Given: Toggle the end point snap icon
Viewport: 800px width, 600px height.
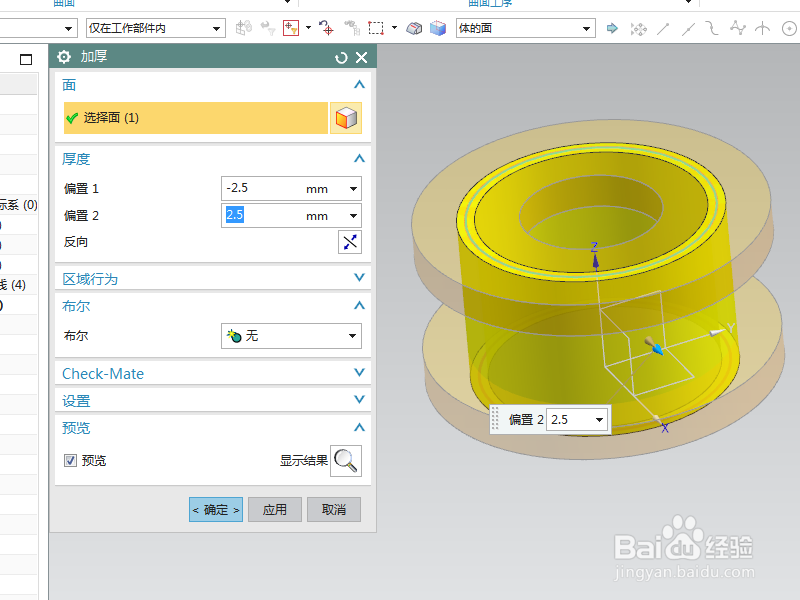Looking at the screenshot, I should point(663,29).
